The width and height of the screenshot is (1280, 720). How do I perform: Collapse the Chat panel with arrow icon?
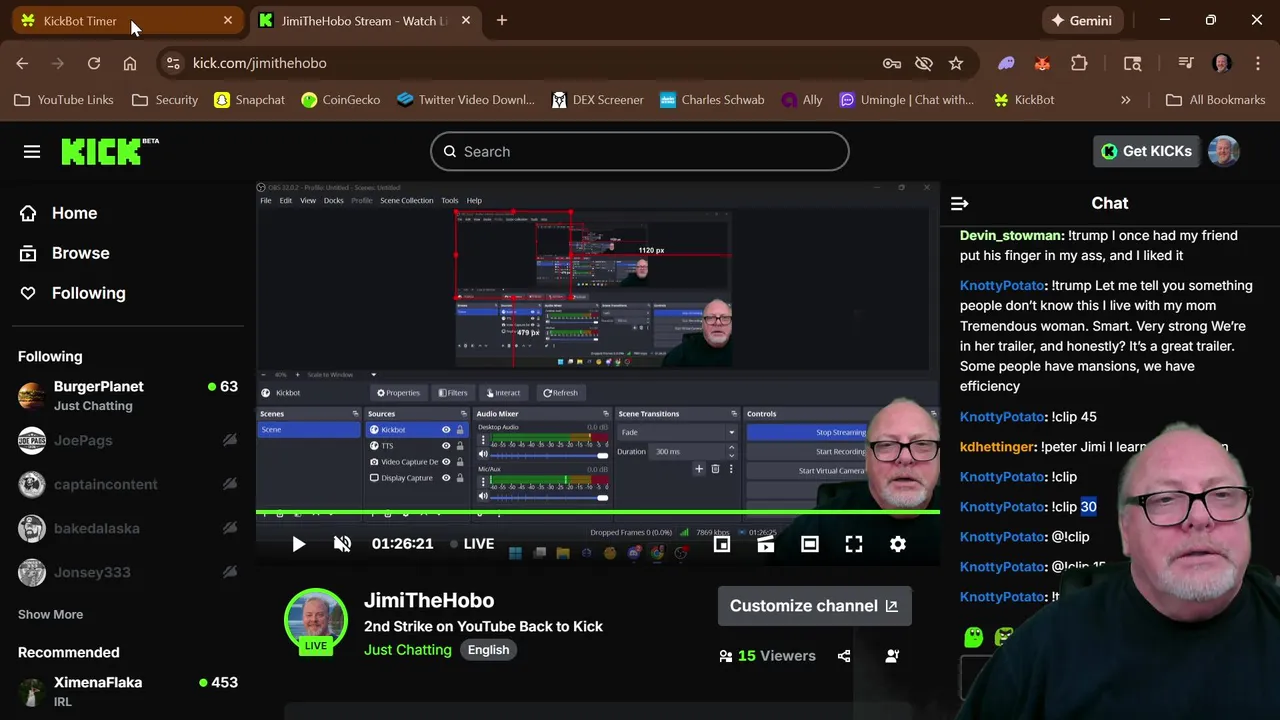pyautogui.click(x=959, y=204)
